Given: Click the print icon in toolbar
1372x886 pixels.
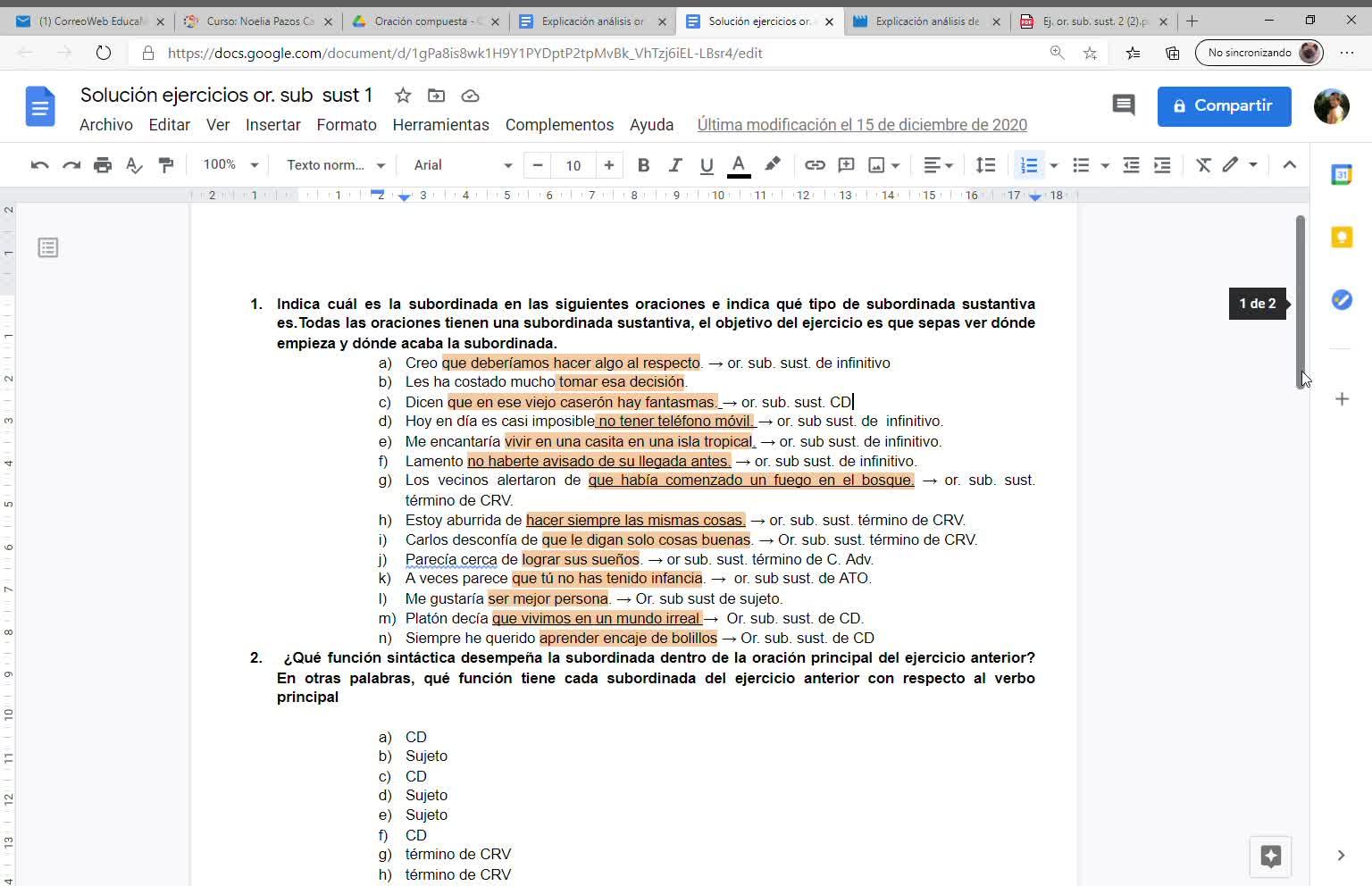Looking at the screenshot, I should coord(103,165).
